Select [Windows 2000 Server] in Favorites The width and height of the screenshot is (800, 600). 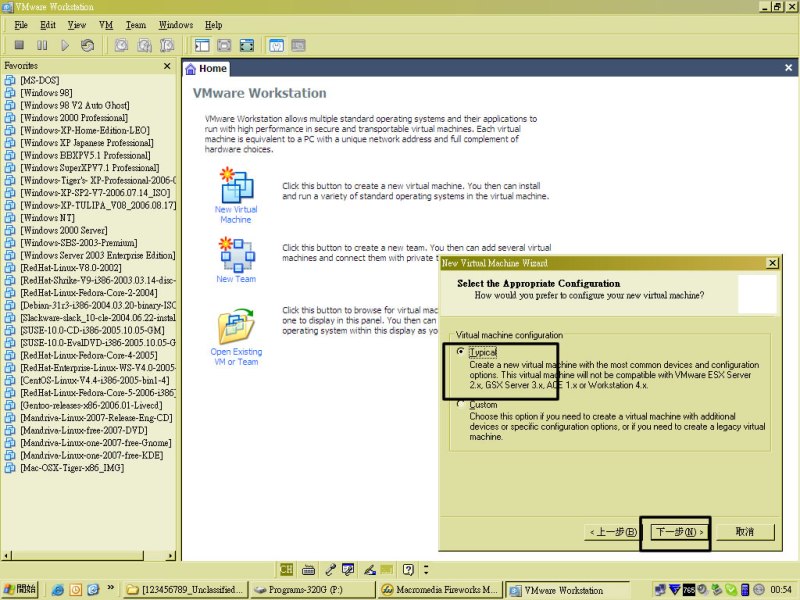[x=64, y=230]
